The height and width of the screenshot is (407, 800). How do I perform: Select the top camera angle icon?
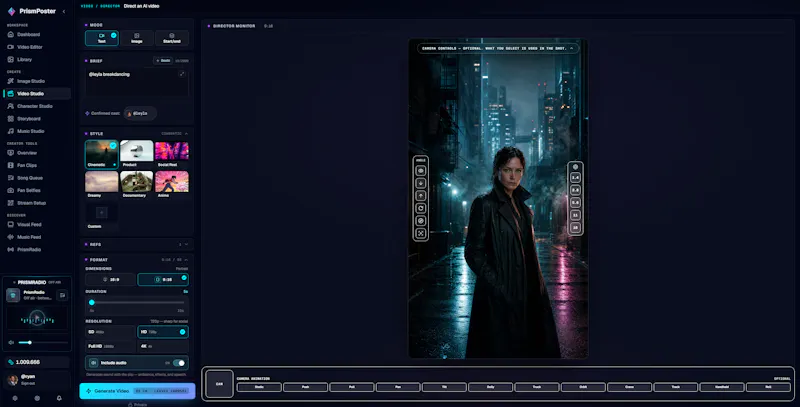(420, 170)
